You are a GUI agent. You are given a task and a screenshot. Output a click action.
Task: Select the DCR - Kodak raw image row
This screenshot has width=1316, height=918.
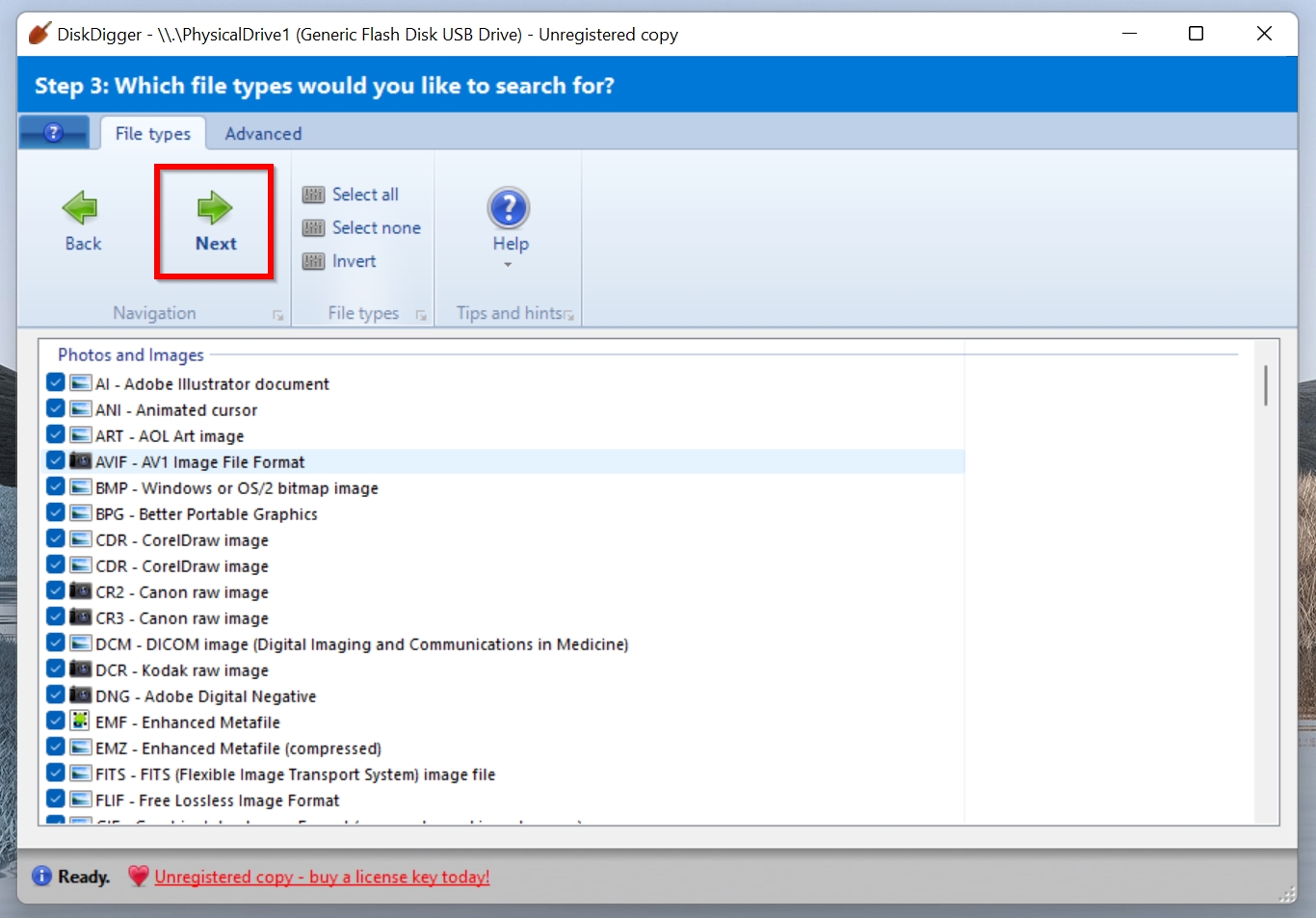pyautogui.click(x=505, y=669)
